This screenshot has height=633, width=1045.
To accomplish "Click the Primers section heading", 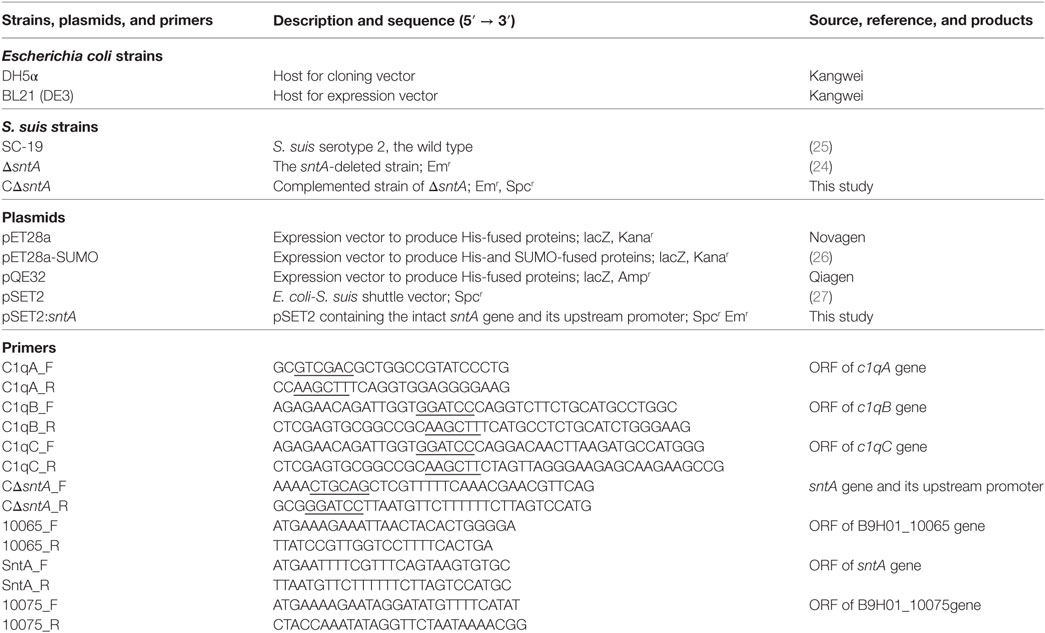I will coord(29,348).
